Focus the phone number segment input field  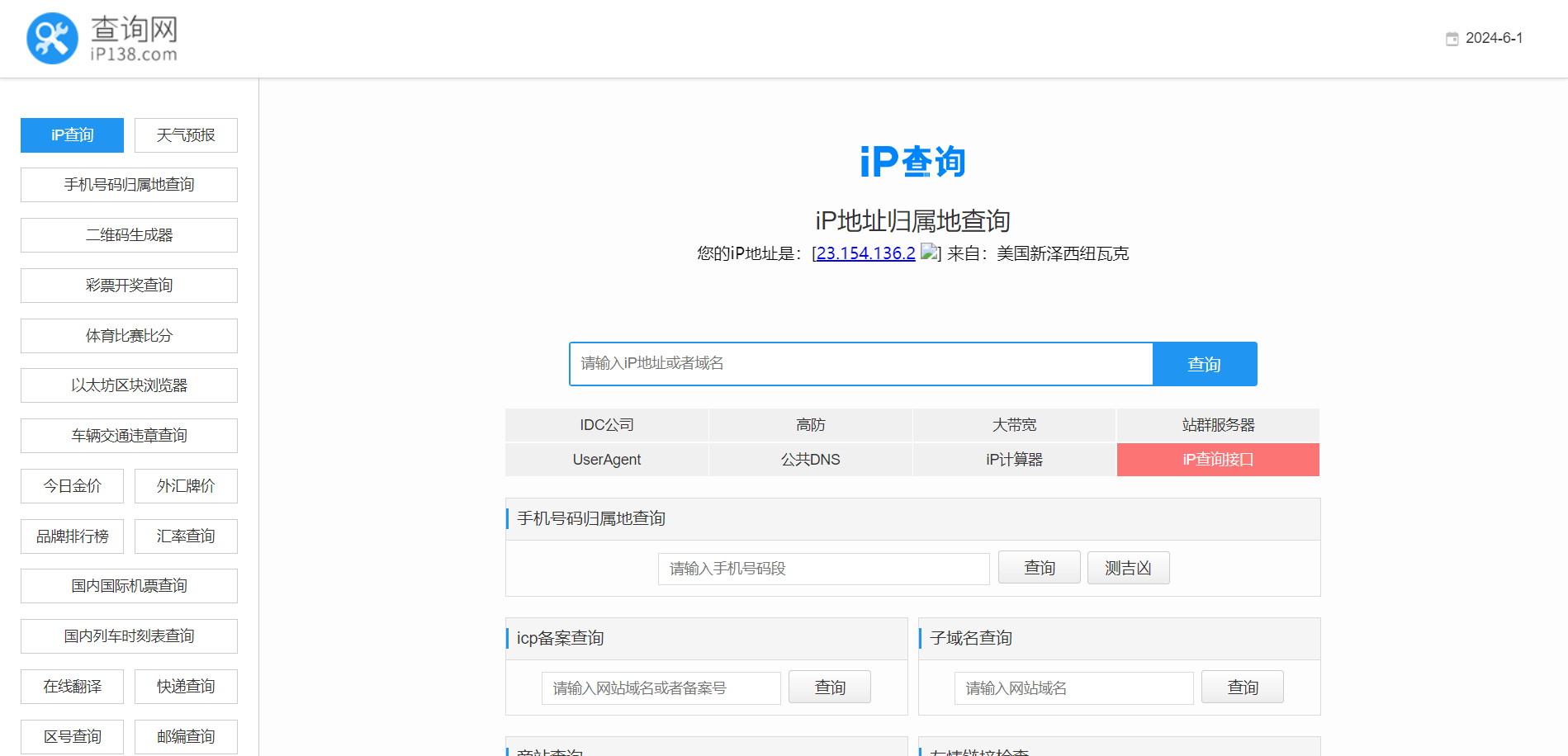[x=824, y=569]
